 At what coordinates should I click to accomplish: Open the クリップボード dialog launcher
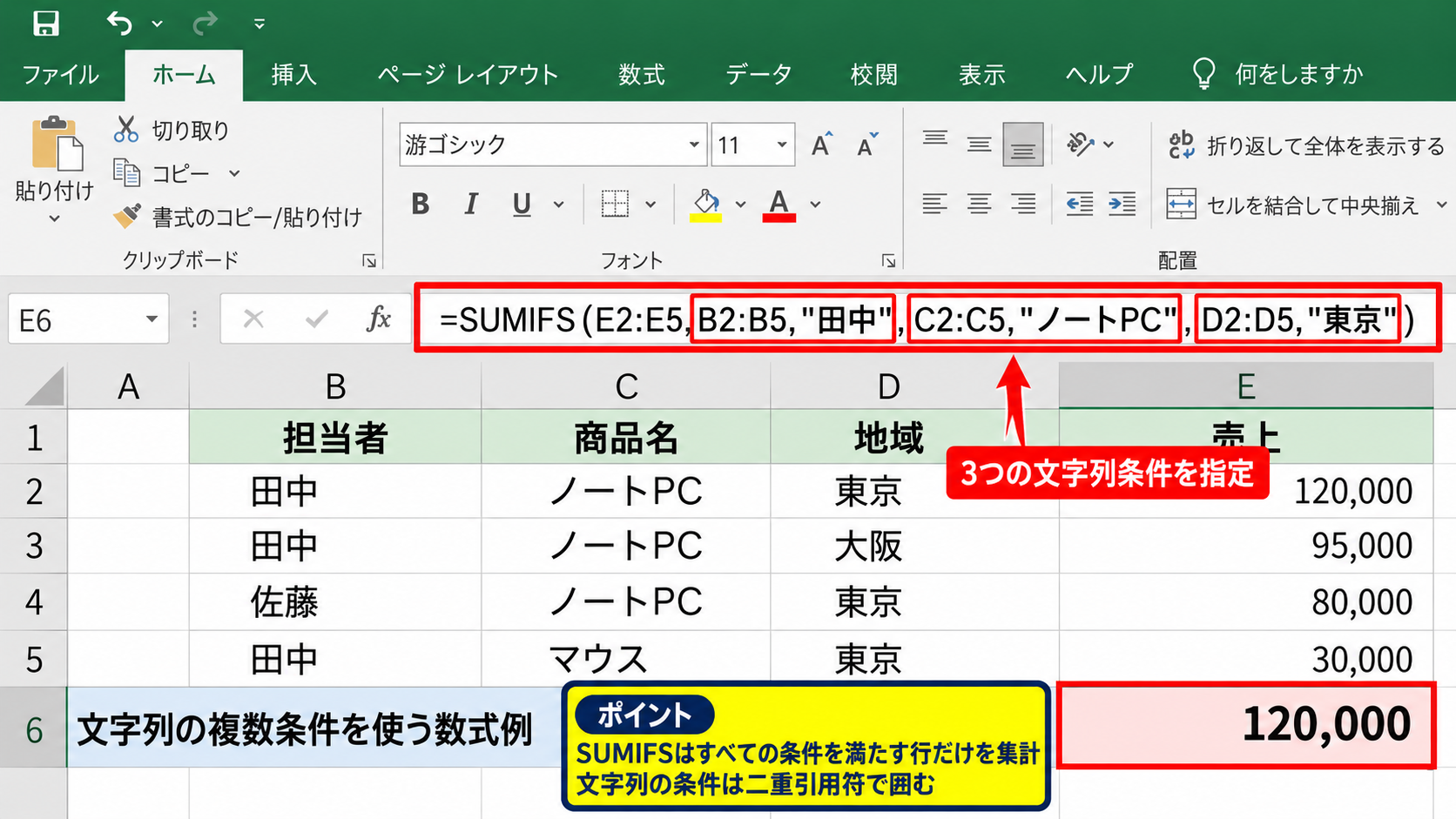click(369, 260)
